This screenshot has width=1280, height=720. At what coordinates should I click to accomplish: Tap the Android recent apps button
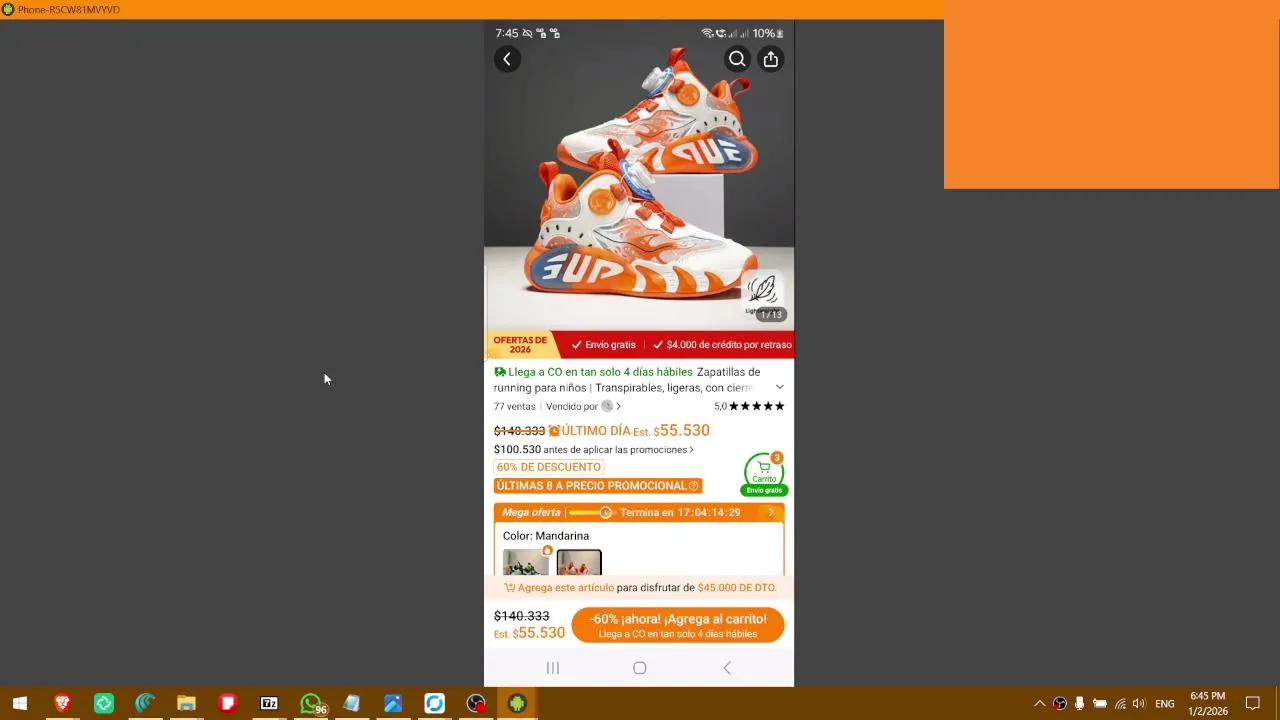coord(553,668)
